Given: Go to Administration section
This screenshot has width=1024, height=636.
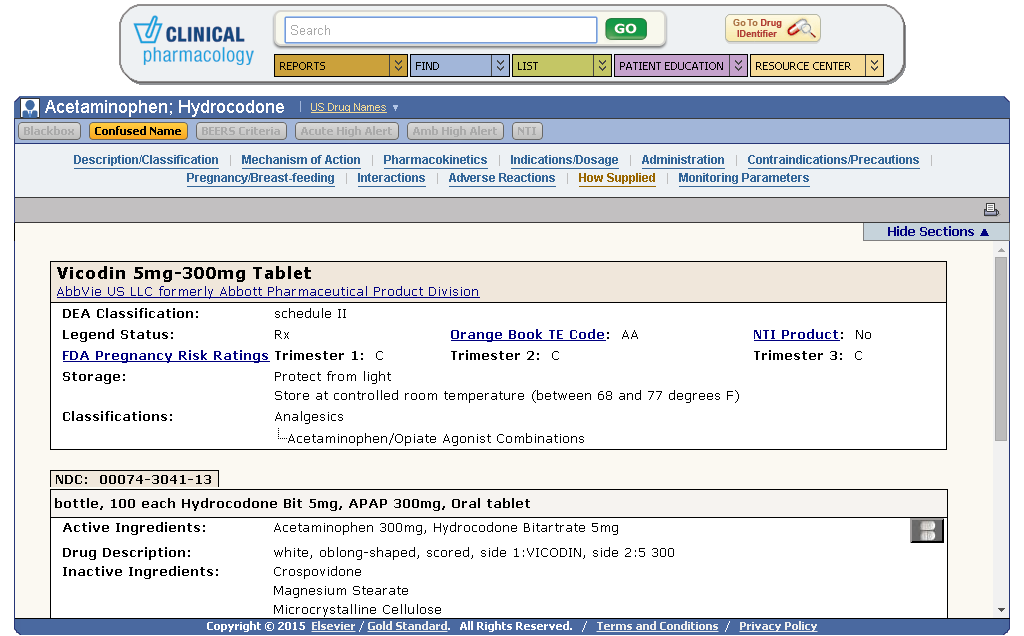Looking at the screenshot, I should (x=682, y=160).
